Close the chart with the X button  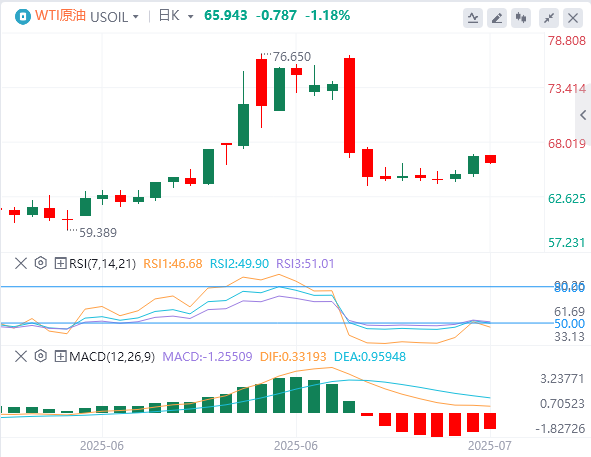pyautogui.click(x=573, y=18)
